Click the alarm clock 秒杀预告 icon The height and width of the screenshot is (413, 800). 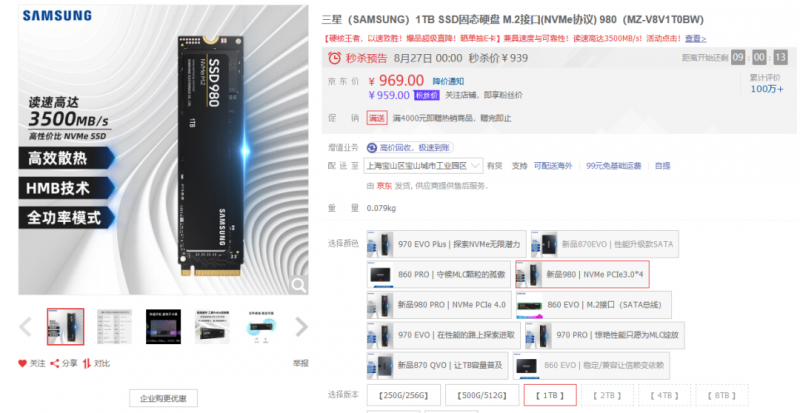pos(334,58)
